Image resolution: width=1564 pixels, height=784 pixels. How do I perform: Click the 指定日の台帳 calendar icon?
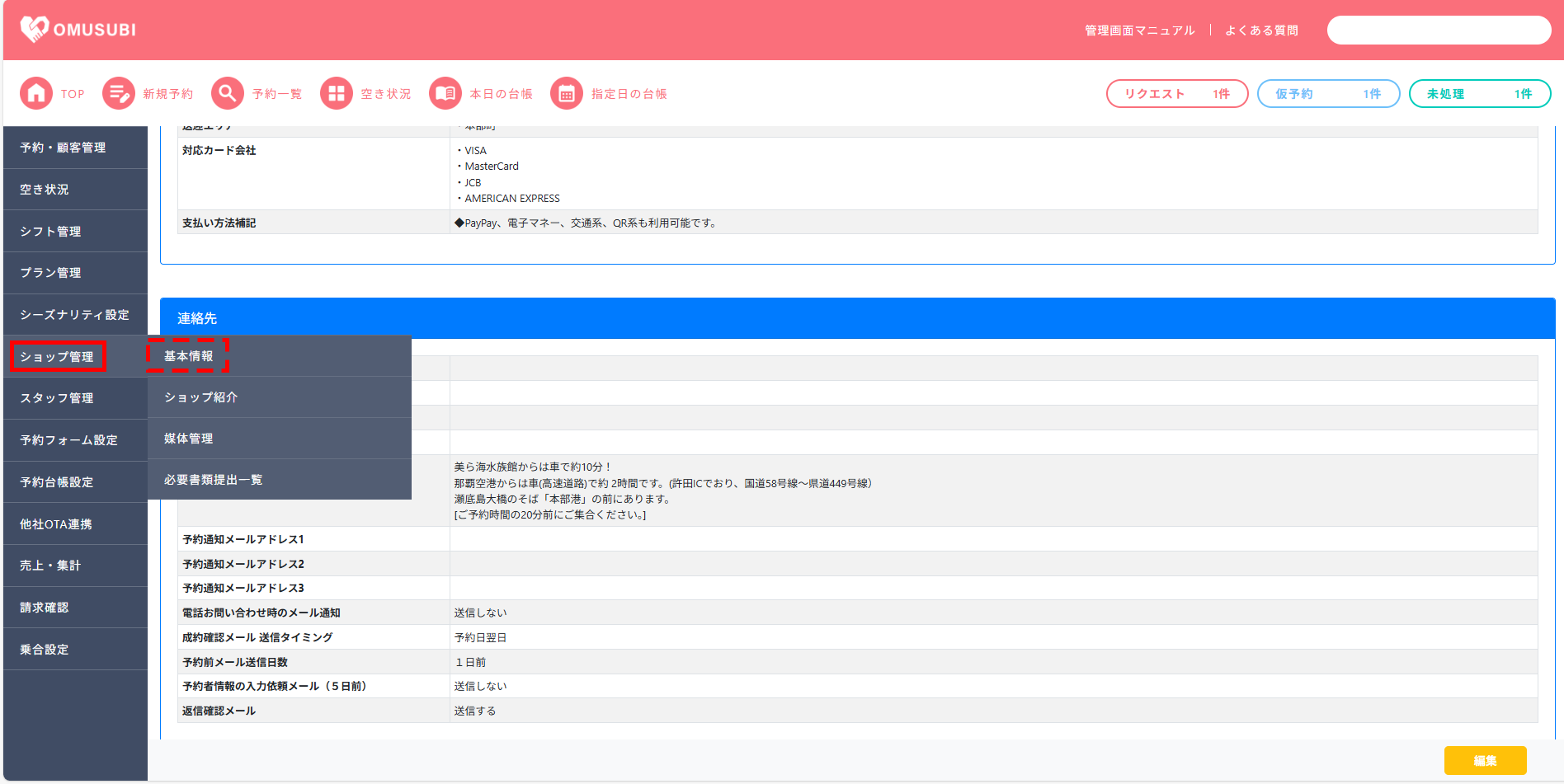pos(567,94)
